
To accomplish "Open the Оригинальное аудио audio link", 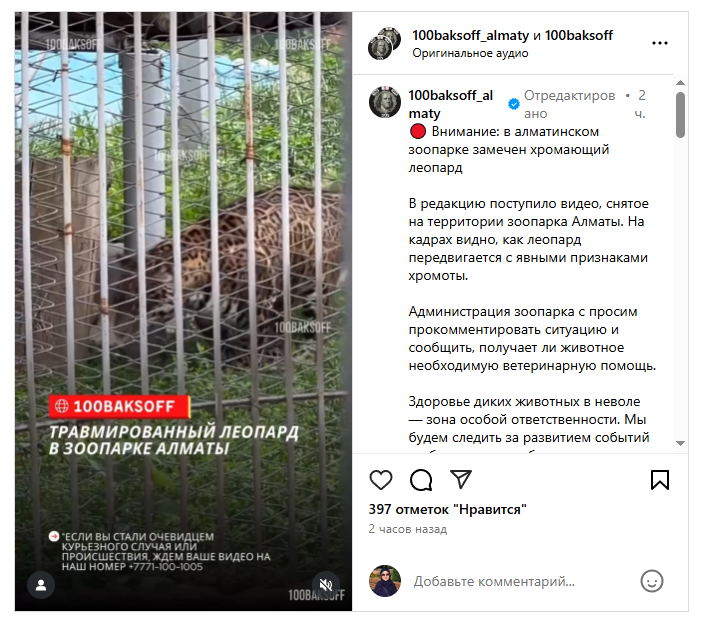I will [x=470, y=53].
